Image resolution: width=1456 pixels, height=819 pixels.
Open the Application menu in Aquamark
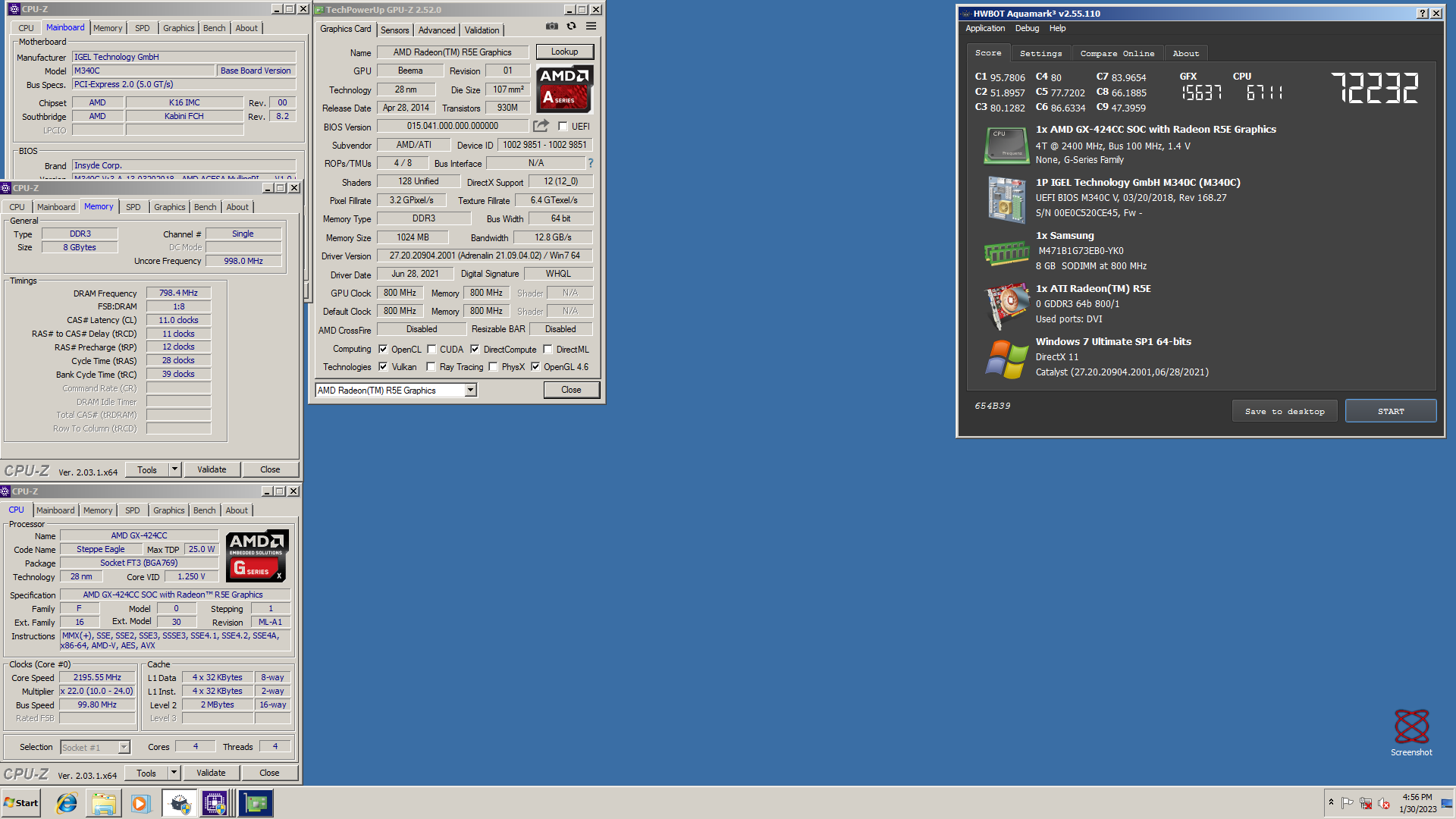coord(985,28)
